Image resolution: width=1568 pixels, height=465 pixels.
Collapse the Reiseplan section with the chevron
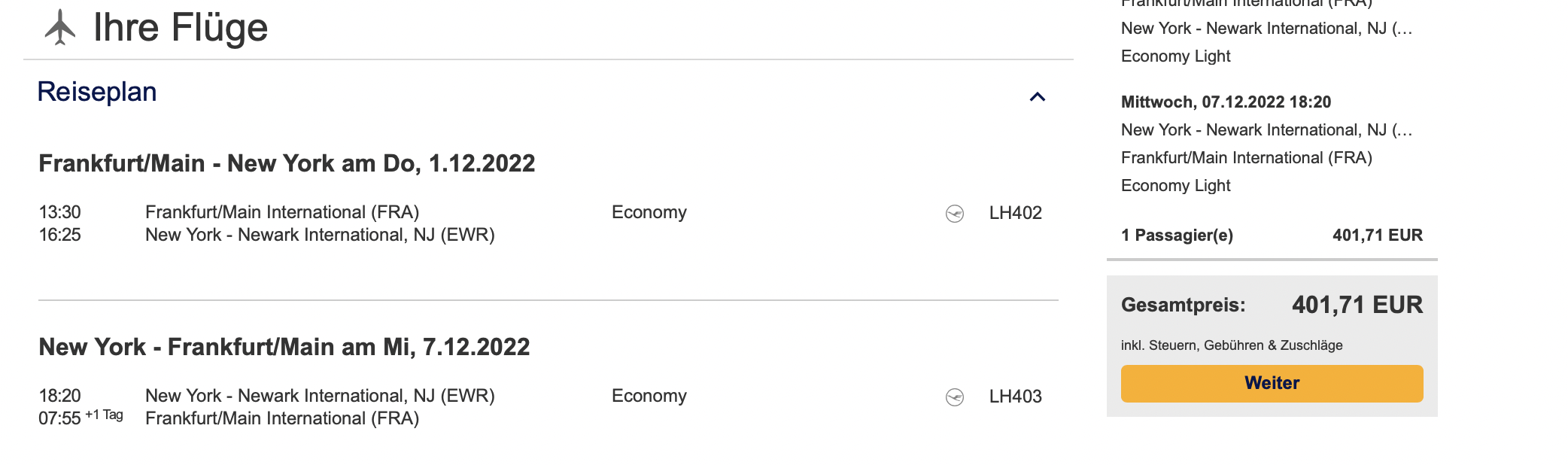[x=1038, y=97]
